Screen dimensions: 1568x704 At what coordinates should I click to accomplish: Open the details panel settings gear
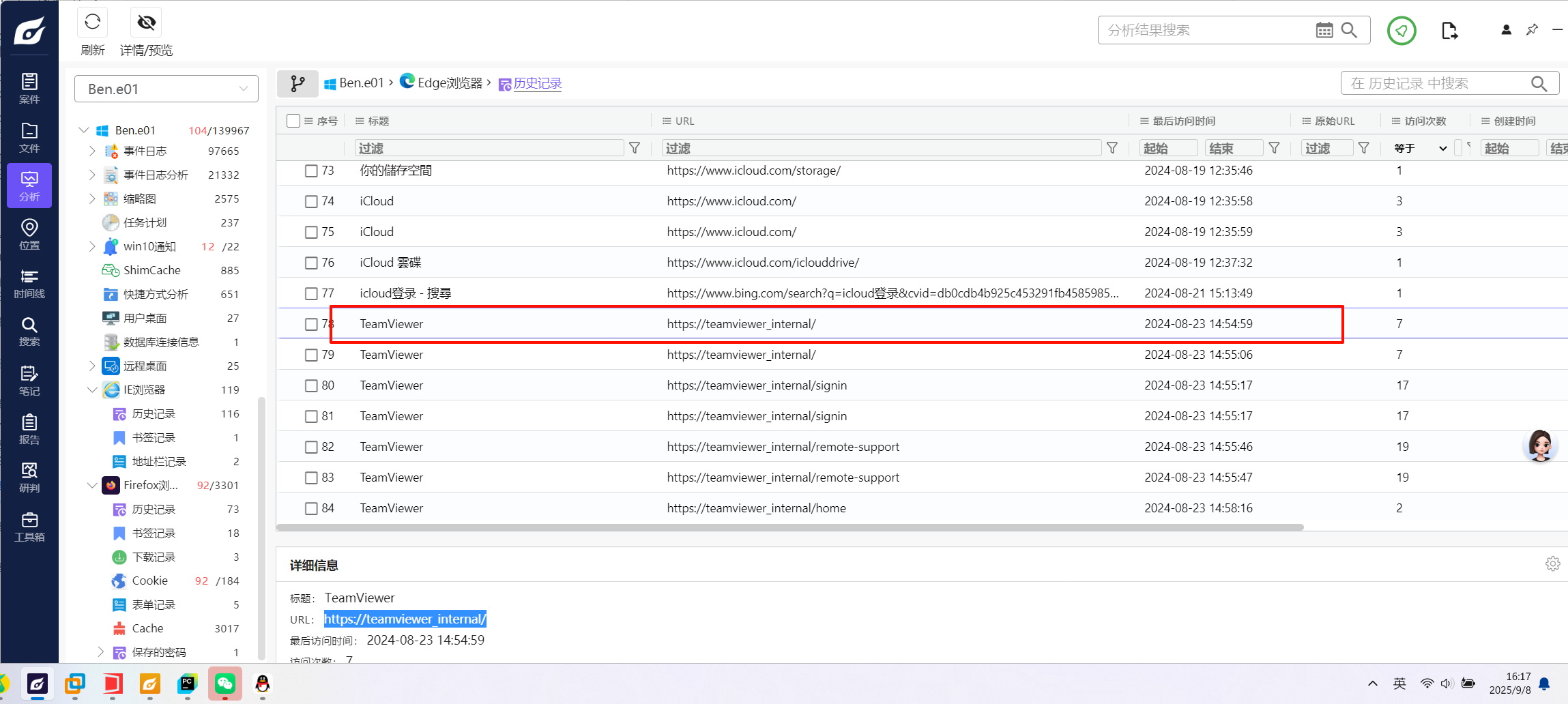tap(1553, 563)
